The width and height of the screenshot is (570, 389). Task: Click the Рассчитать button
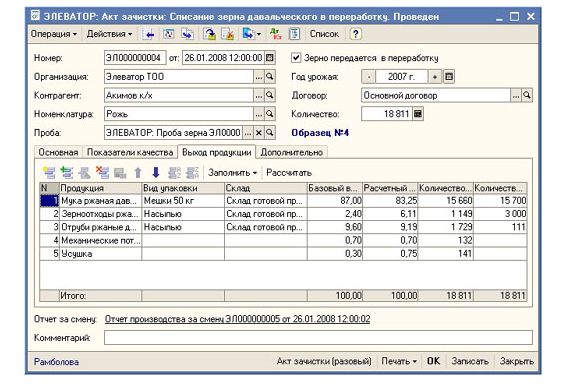pos(289,173)
